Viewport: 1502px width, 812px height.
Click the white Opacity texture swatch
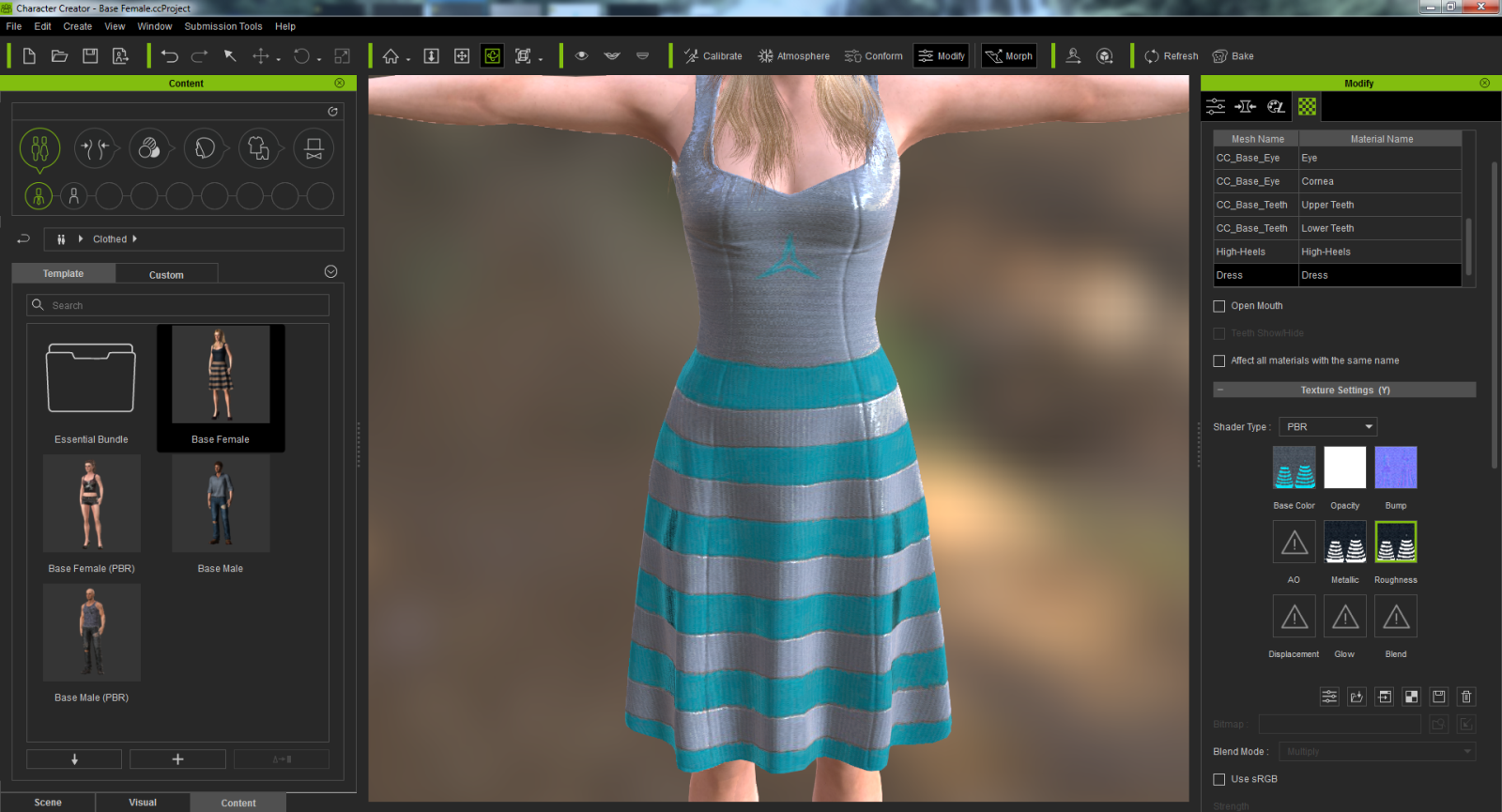point(1345,467)
